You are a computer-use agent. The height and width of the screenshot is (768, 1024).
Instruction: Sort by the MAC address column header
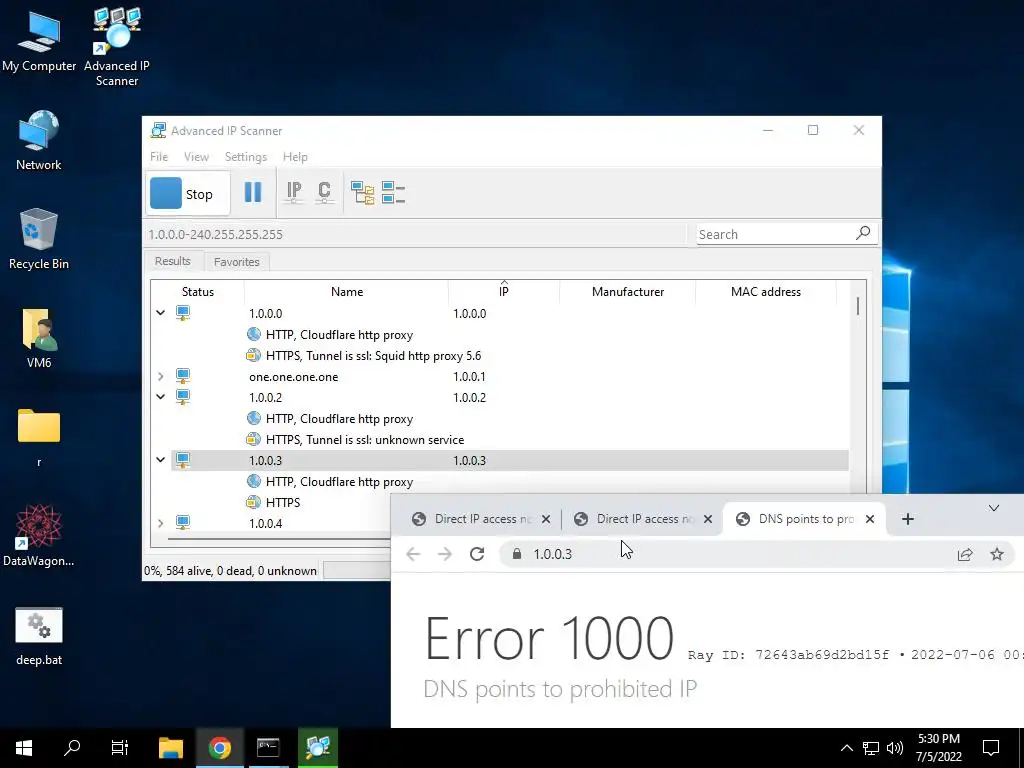(x=765, y=292)
